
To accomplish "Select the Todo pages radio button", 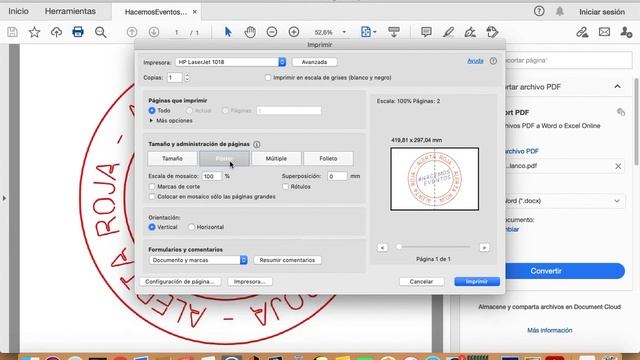I will [x=152, y=111].
